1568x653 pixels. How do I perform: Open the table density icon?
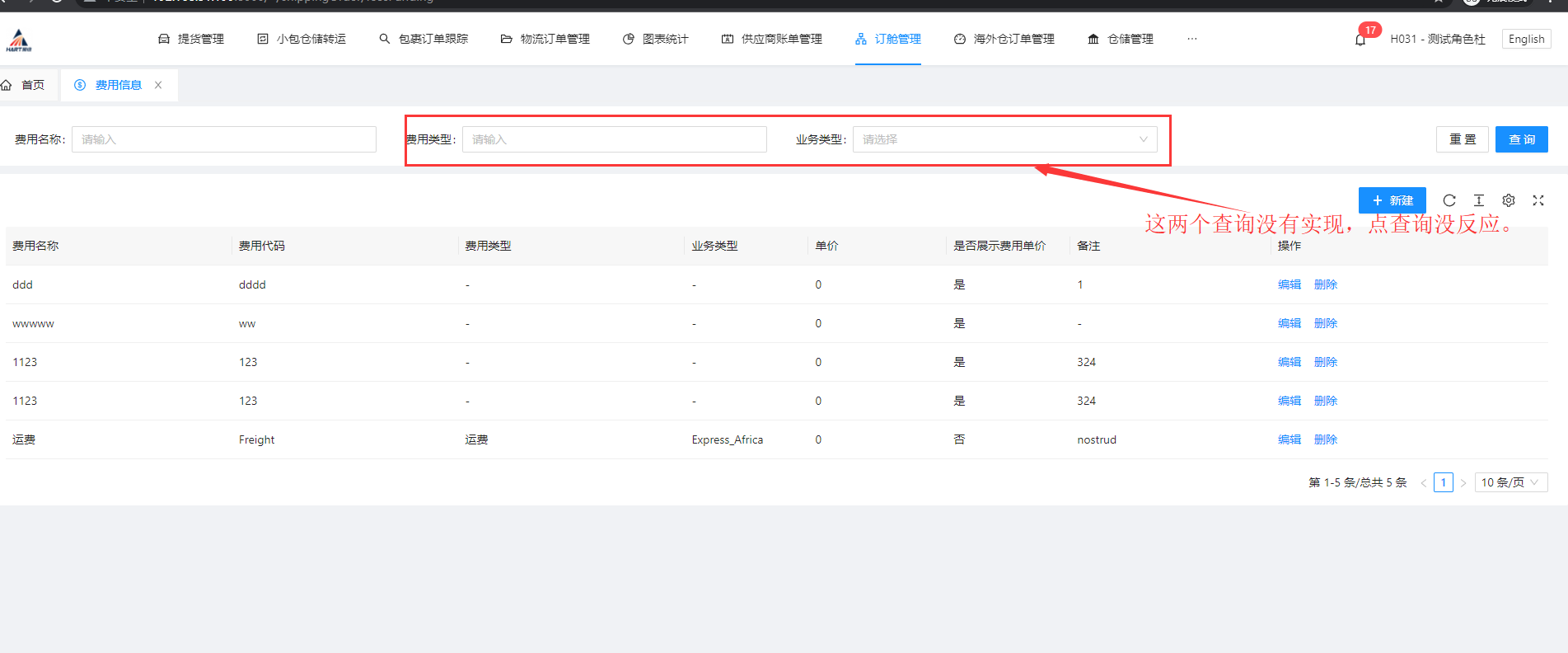click(1479, 200)
